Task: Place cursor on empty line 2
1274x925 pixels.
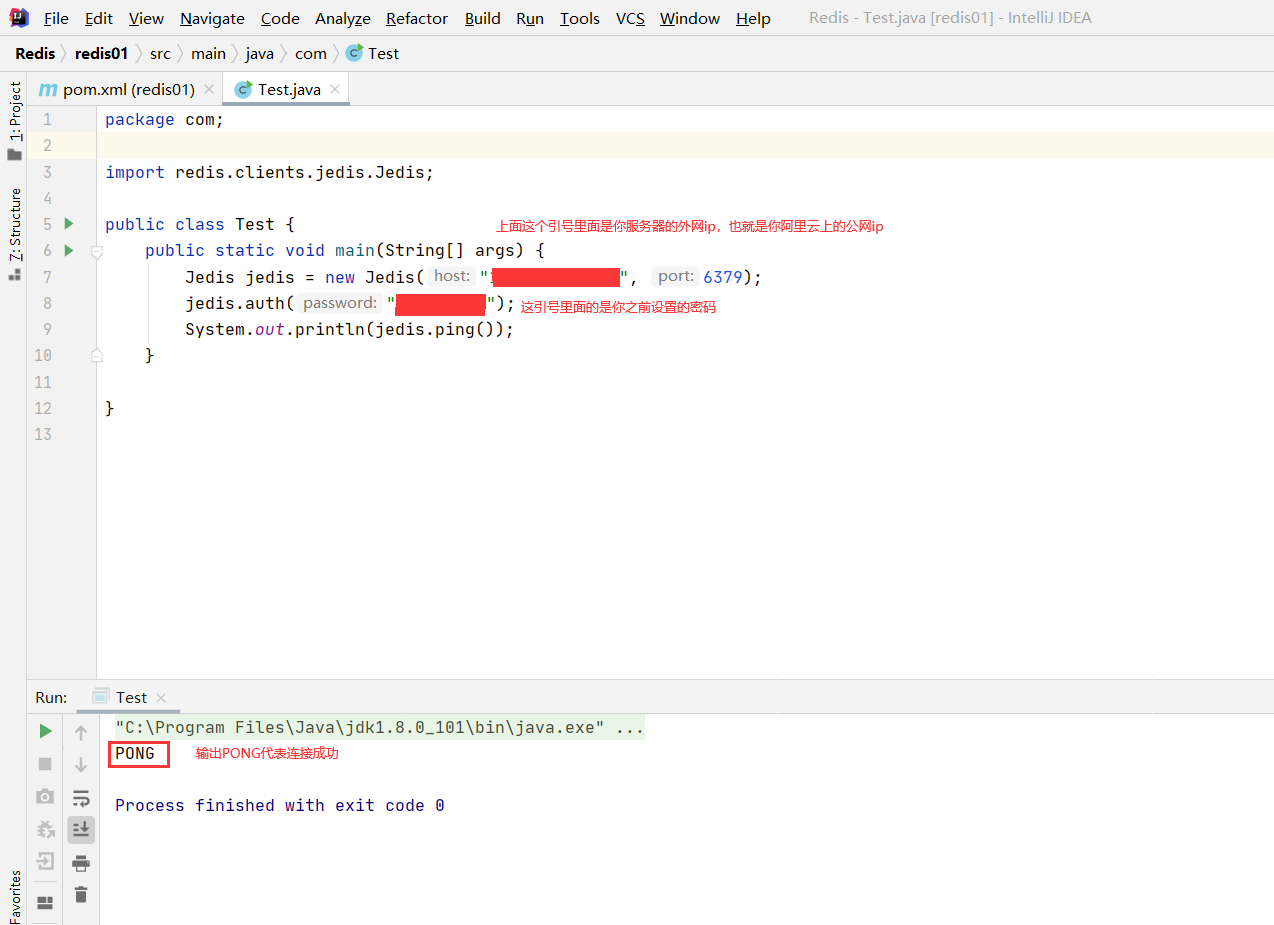Action: coord(685,146)
